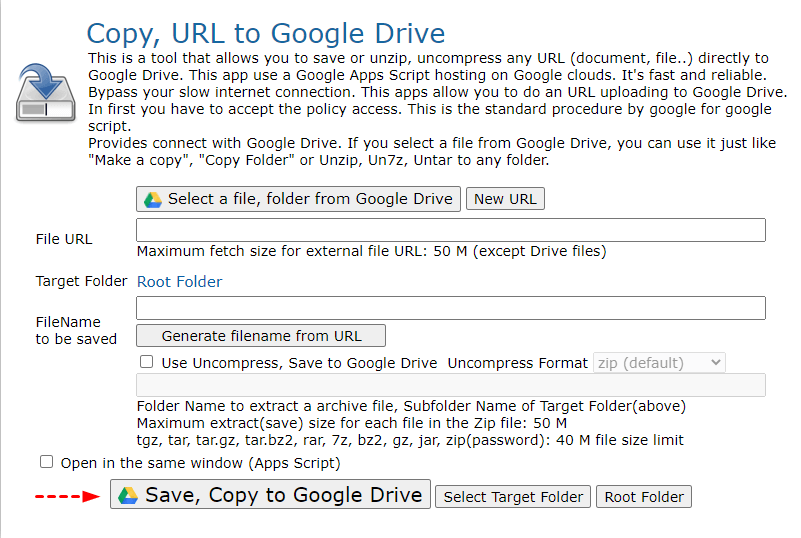Focus the File URL text field
The height and width of the screenshot is (538, 801).
[x=450, y=230]
